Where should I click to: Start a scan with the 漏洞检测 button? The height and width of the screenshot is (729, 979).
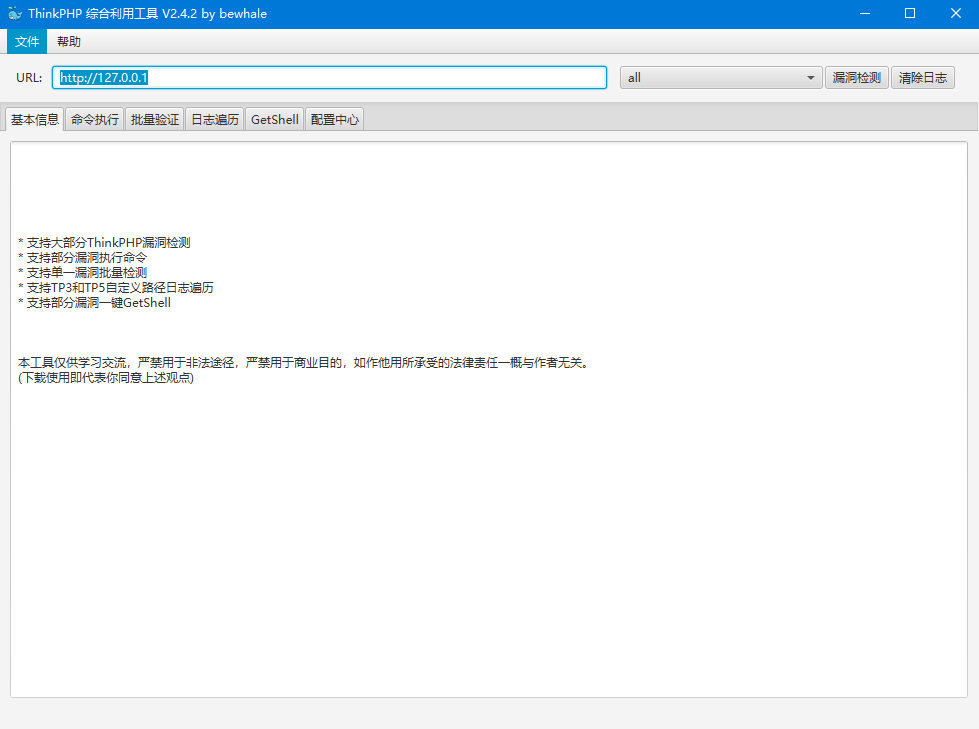856,77
